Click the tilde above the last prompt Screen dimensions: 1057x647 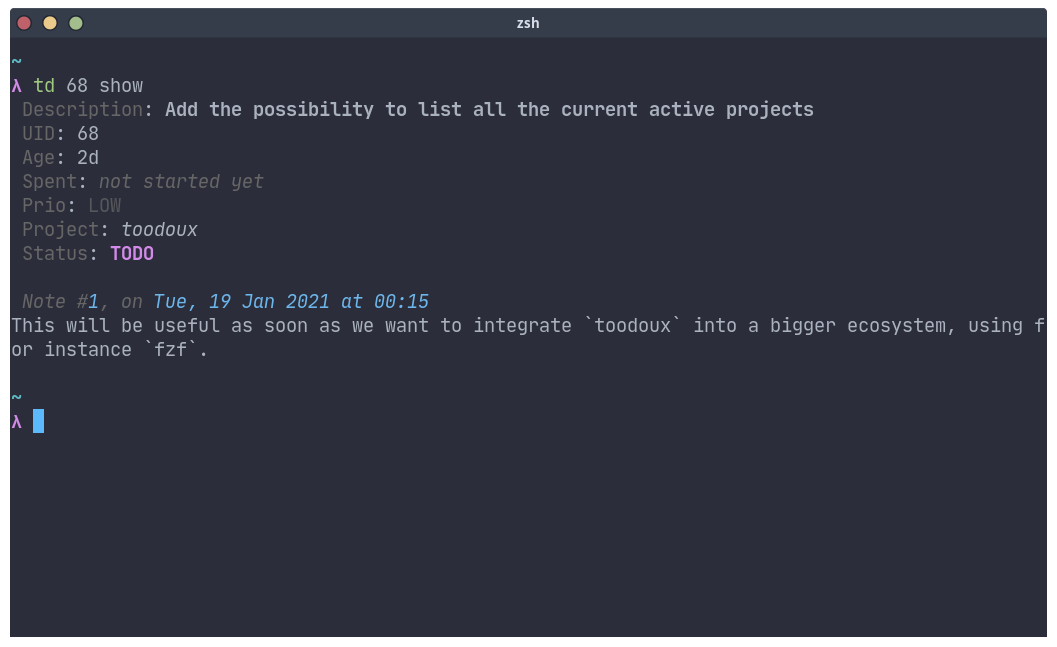17,397
